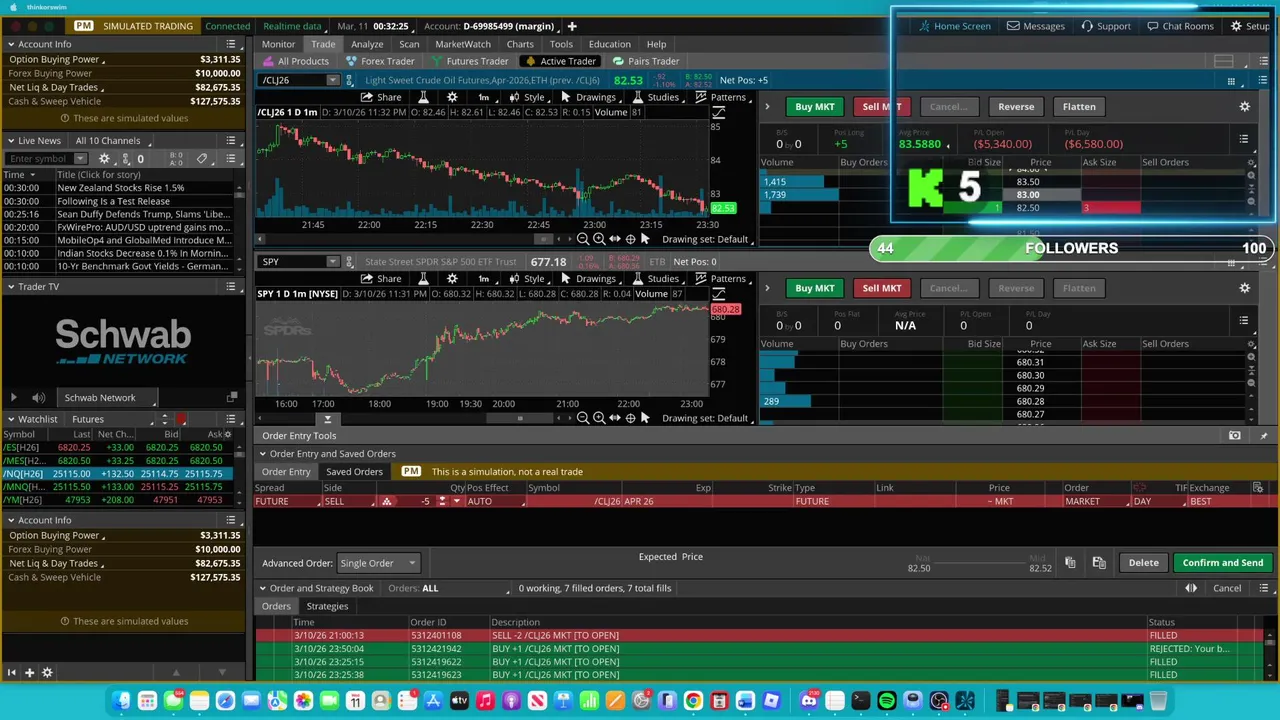The width and height of the screenshot is (1280, 720).
Task: Toggle watchlist red color link indicator
Action: coord(182,419)
